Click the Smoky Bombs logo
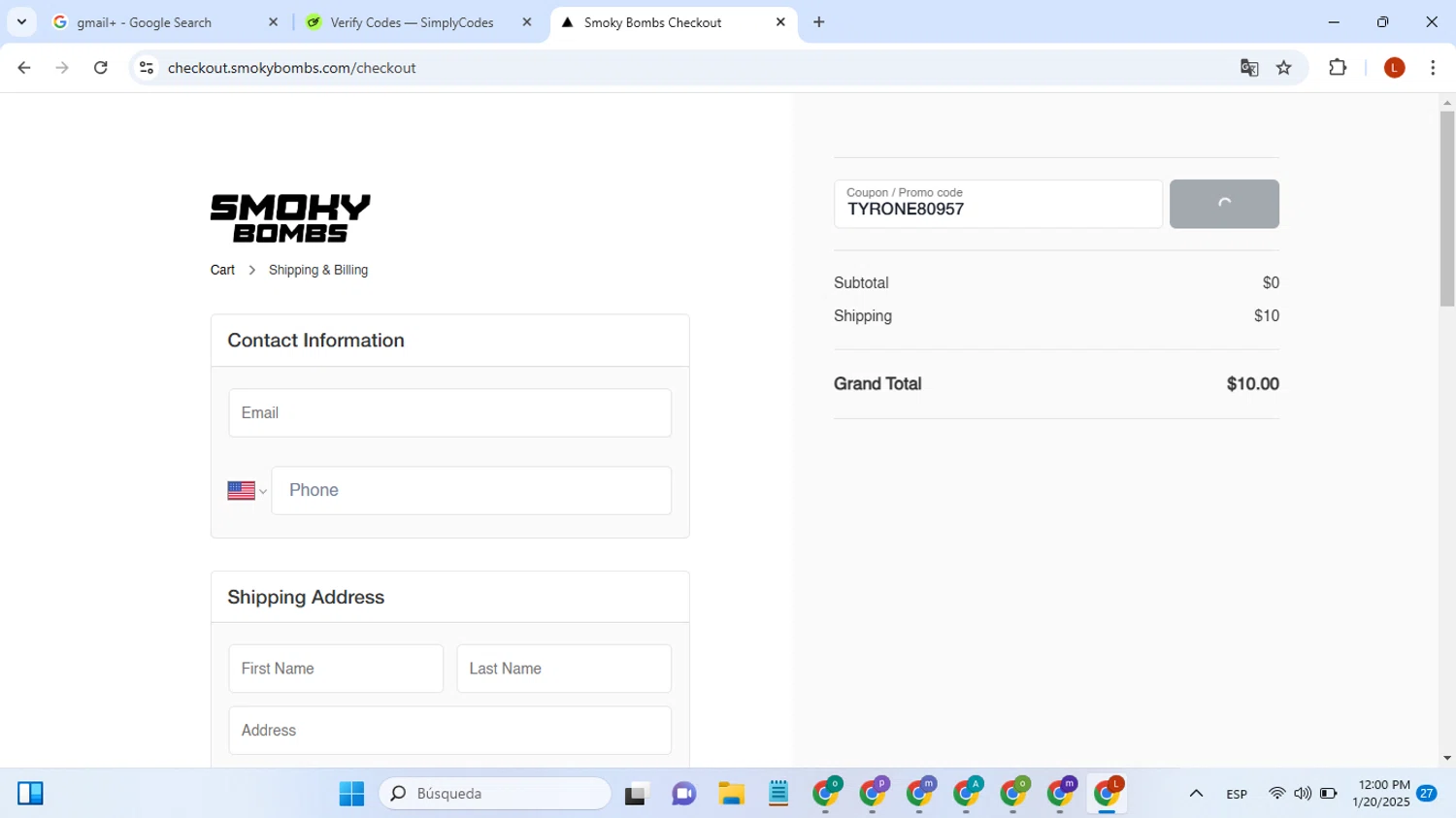This screenshot has height=818, width=1456. tap(290, 218)
